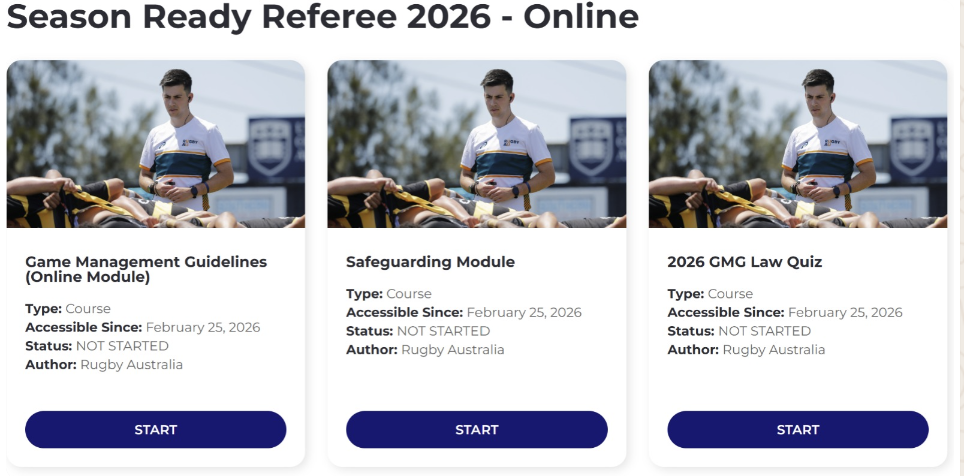Click the Safeguarding Module referee photo
The image size is (964, 476).
[477, 144]
